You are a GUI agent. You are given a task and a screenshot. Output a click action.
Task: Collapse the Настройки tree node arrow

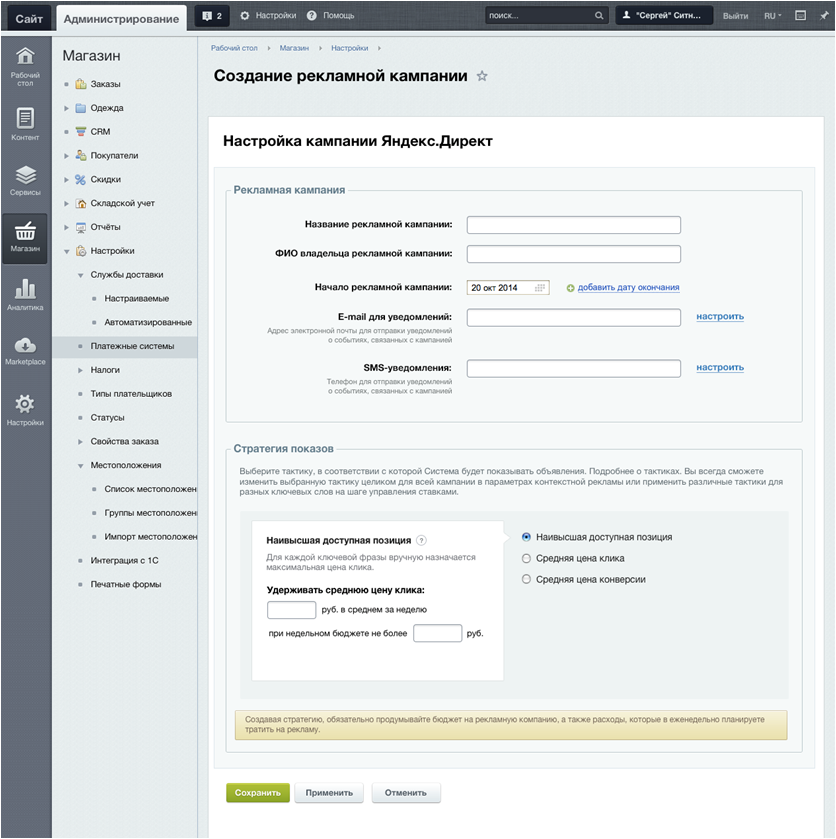66,251
